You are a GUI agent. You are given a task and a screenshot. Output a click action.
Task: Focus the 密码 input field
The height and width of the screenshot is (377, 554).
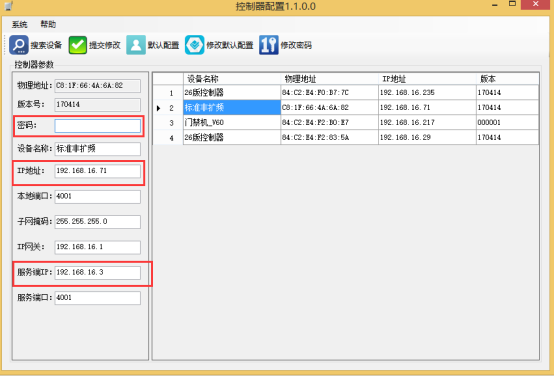pyautogui.click(x=98, y=126)
